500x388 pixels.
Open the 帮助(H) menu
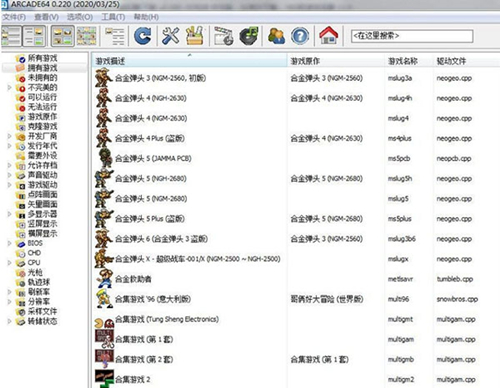coord(146,17)
